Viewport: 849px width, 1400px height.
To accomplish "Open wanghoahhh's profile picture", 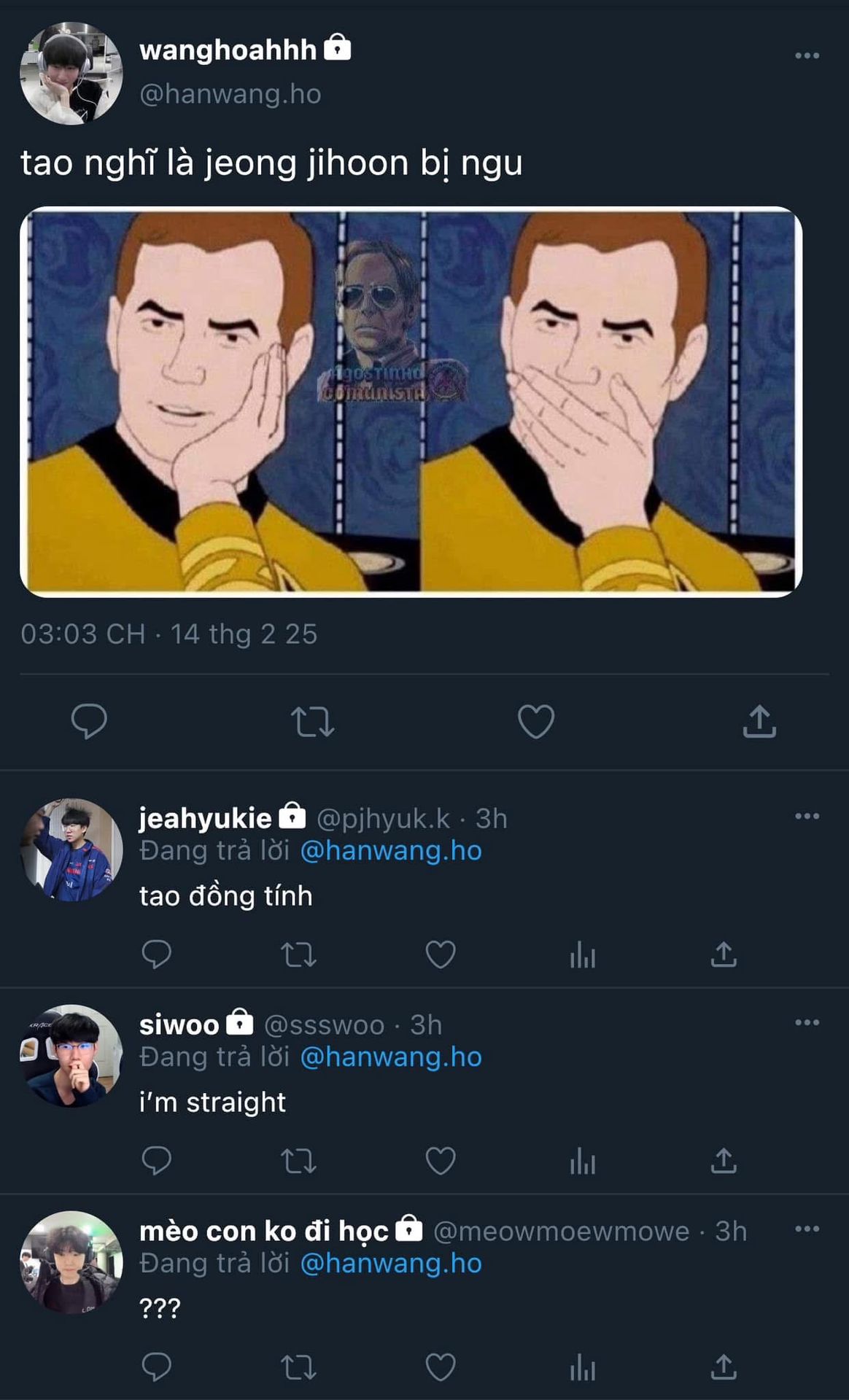I will (x=71, y=73).
